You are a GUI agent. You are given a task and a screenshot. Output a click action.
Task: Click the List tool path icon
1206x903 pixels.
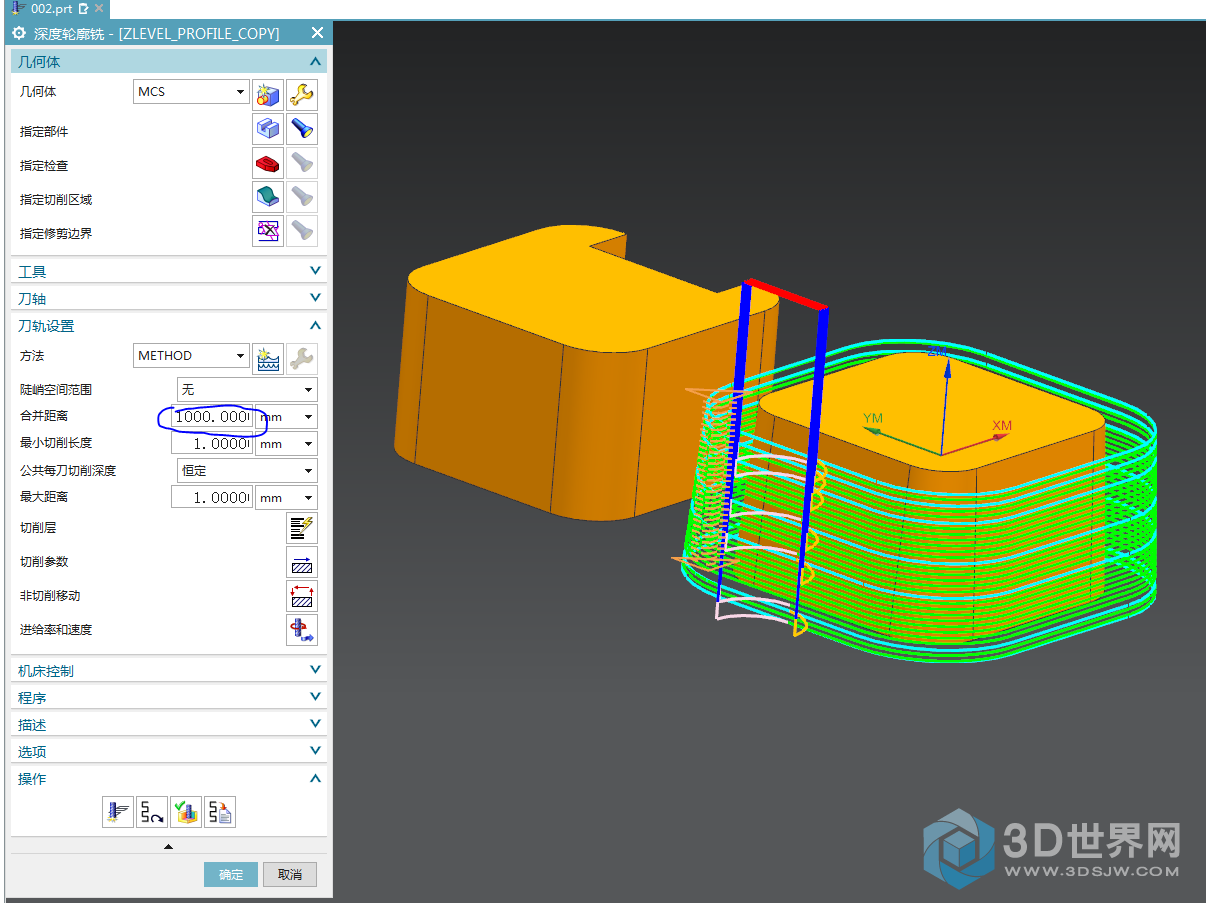(220, 812)
